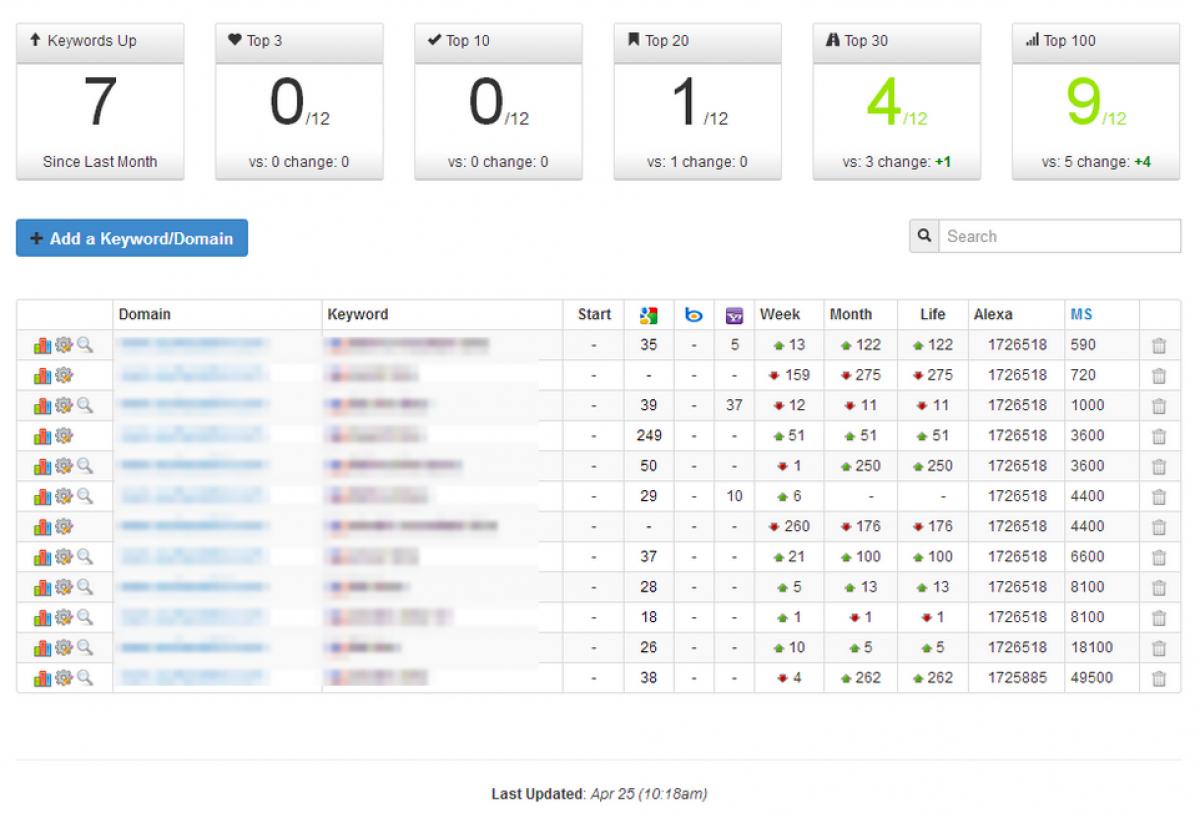Sort table by Domain column header
Viewport: 1200px width, 818px height.
144,314
